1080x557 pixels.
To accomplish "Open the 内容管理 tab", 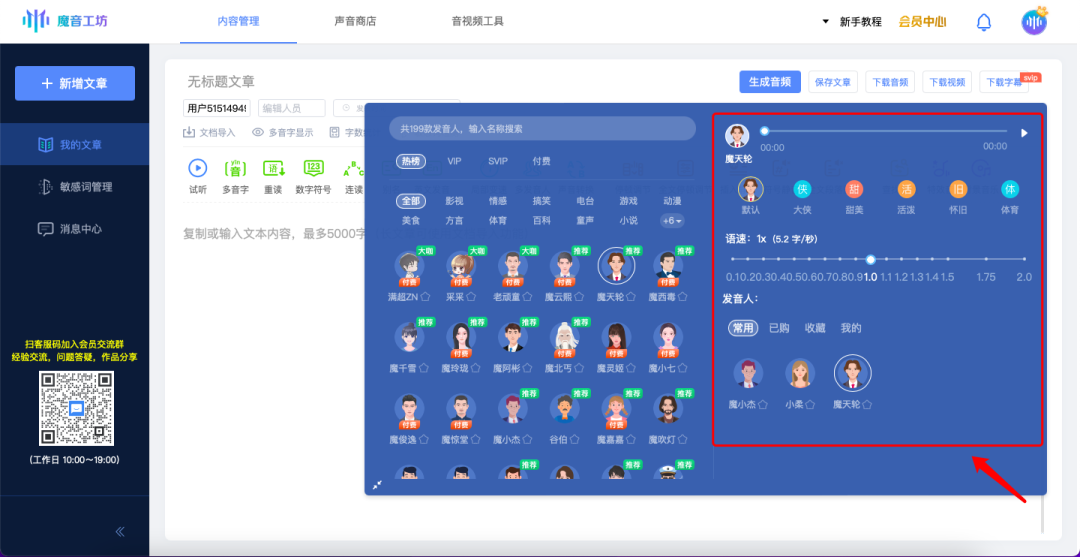I will (x=238, y=21).
